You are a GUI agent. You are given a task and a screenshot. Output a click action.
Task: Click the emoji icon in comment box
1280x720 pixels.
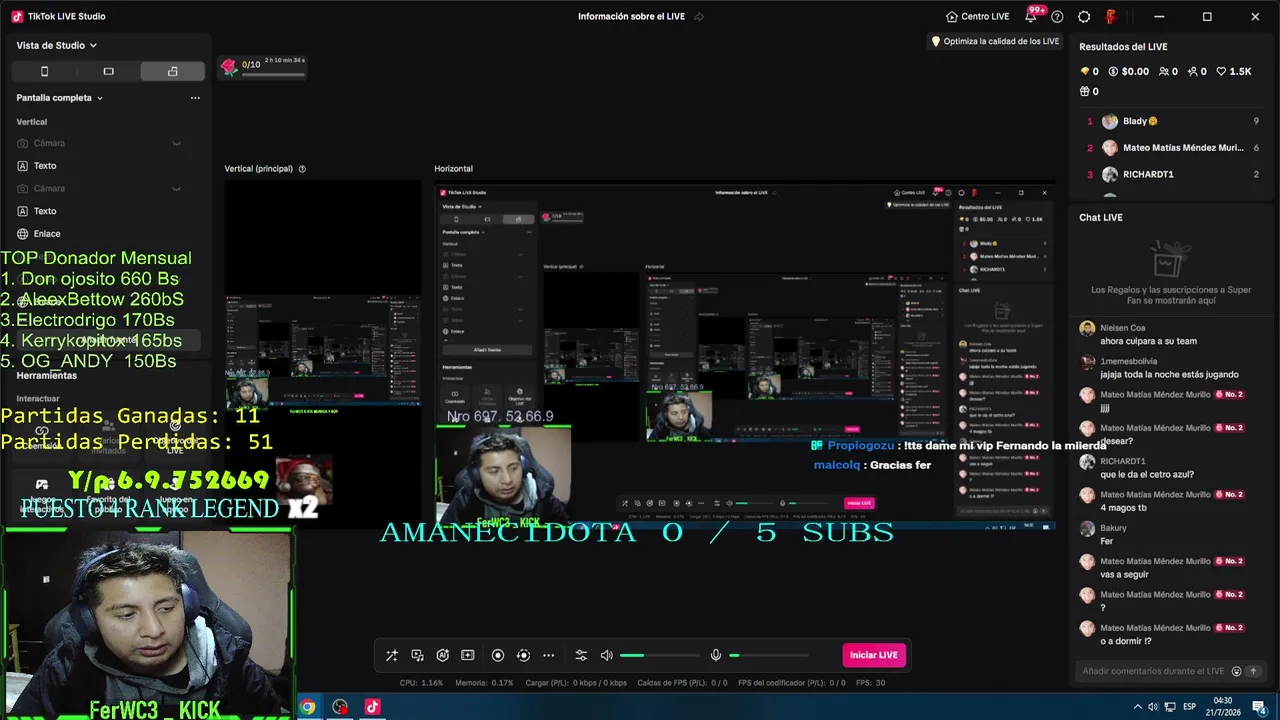(x=1236, y=671)
